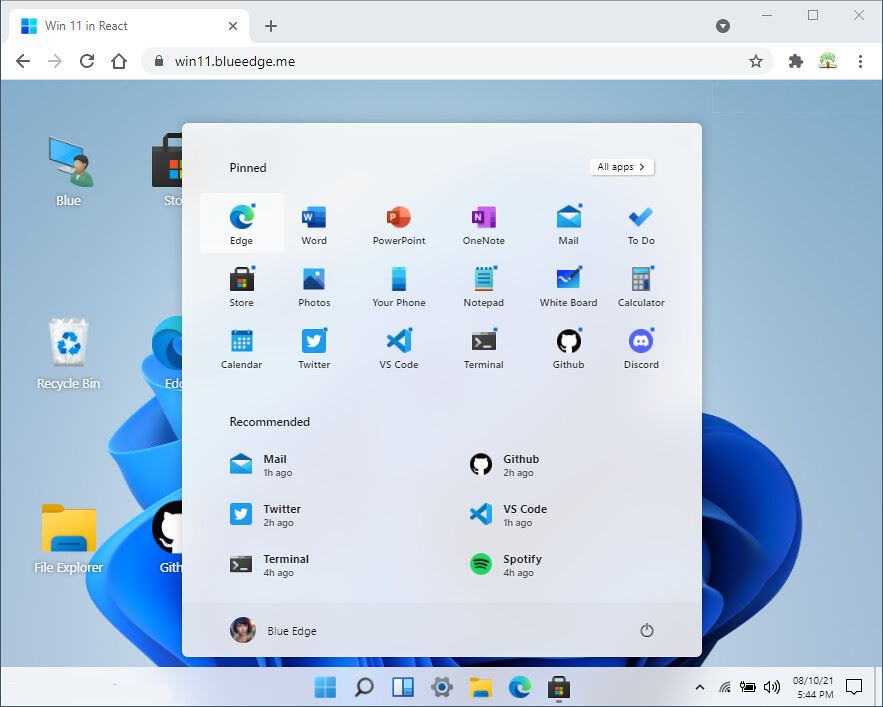Launch Word from Pinned apps

point(314,223)
